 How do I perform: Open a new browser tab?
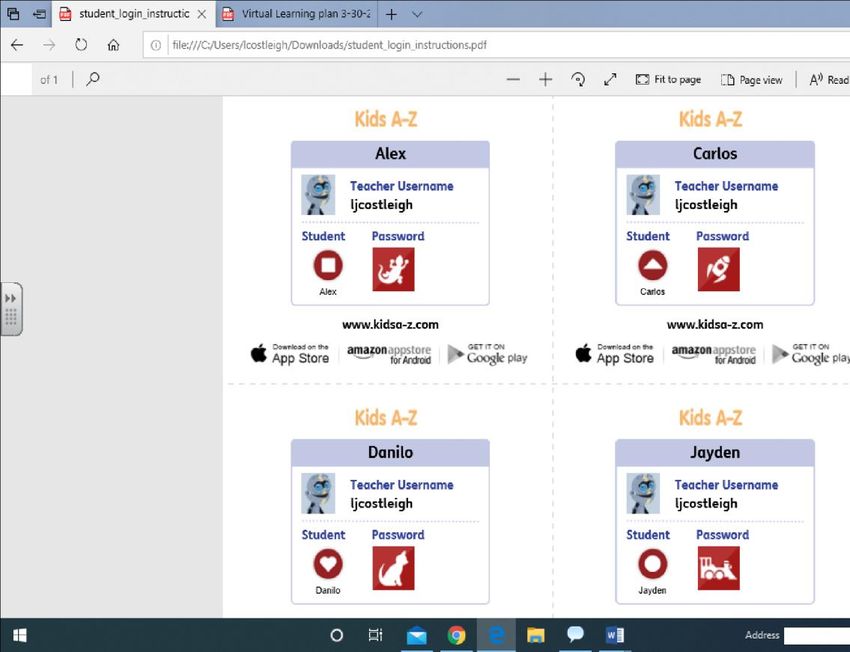point(391,15)
